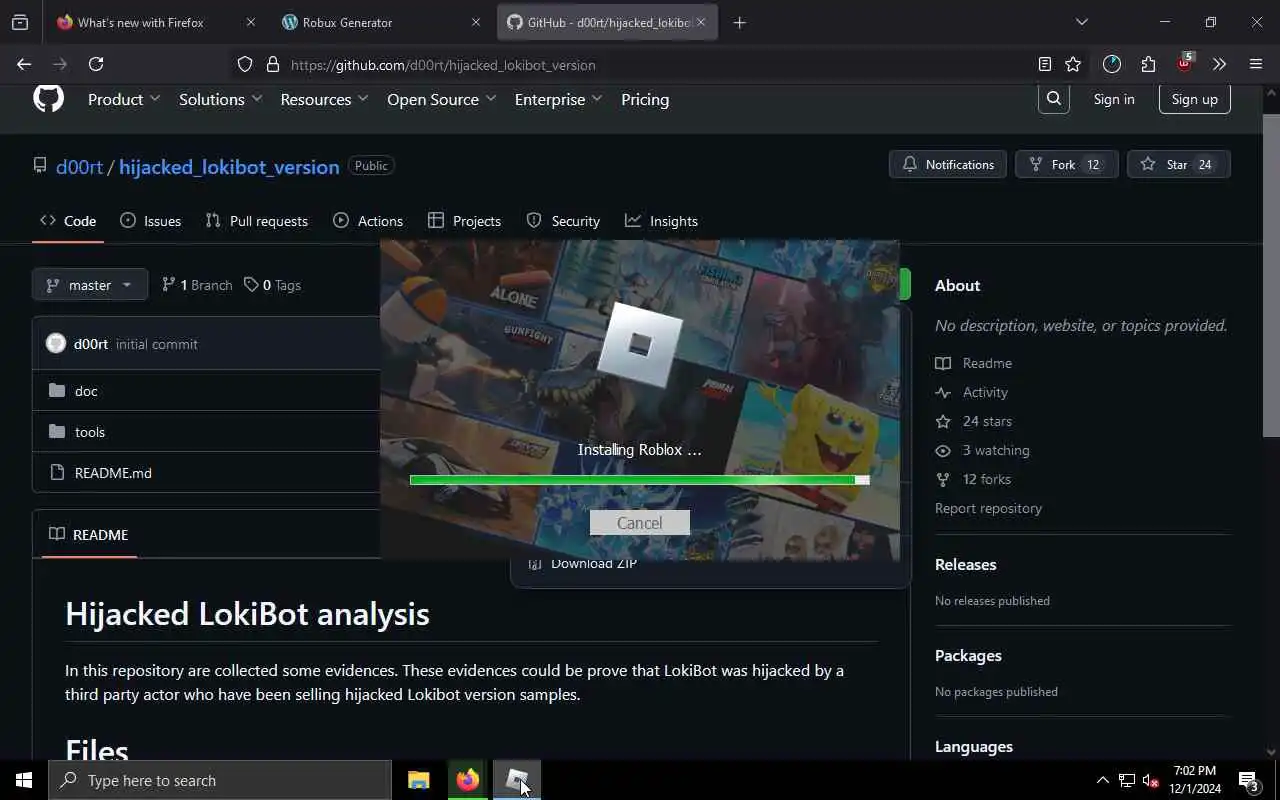View the 0 Tags link
Viewport: 1280px width, 800px height.
click(272, 285)
